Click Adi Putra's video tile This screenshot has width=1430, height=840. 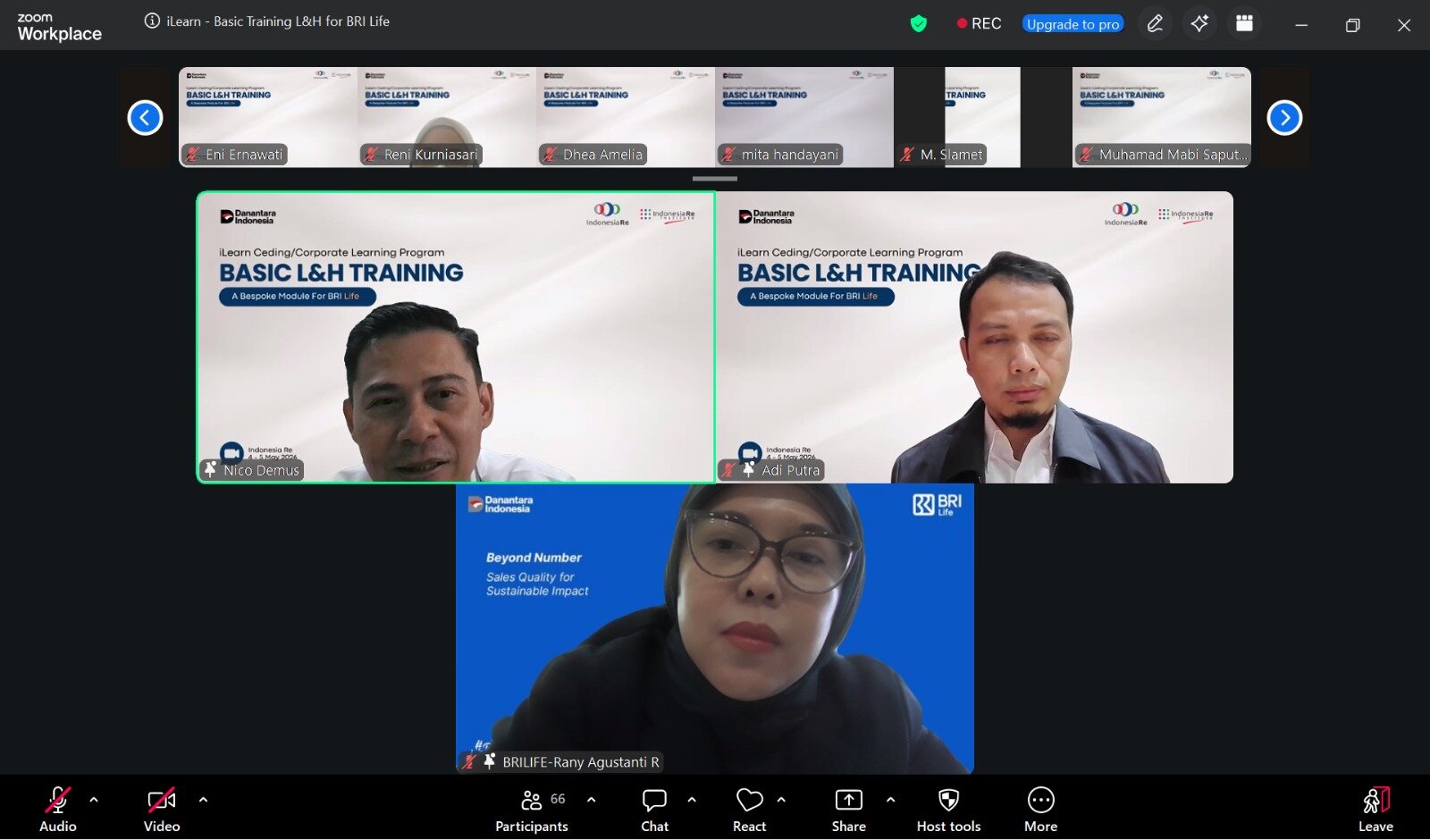(974, 338)
